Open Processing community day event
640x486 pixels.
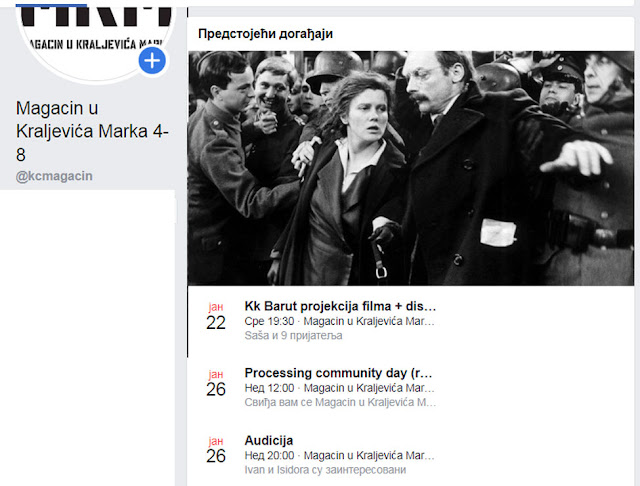pos(338,373)
